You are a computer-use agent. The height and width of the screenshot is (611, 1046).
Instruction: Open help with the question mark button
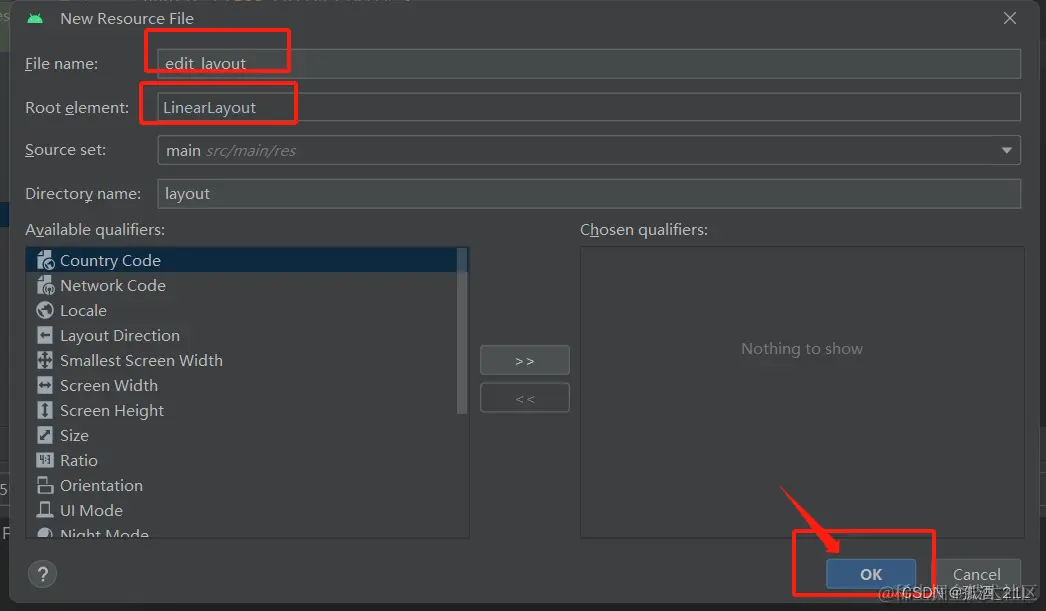[43, 574]
